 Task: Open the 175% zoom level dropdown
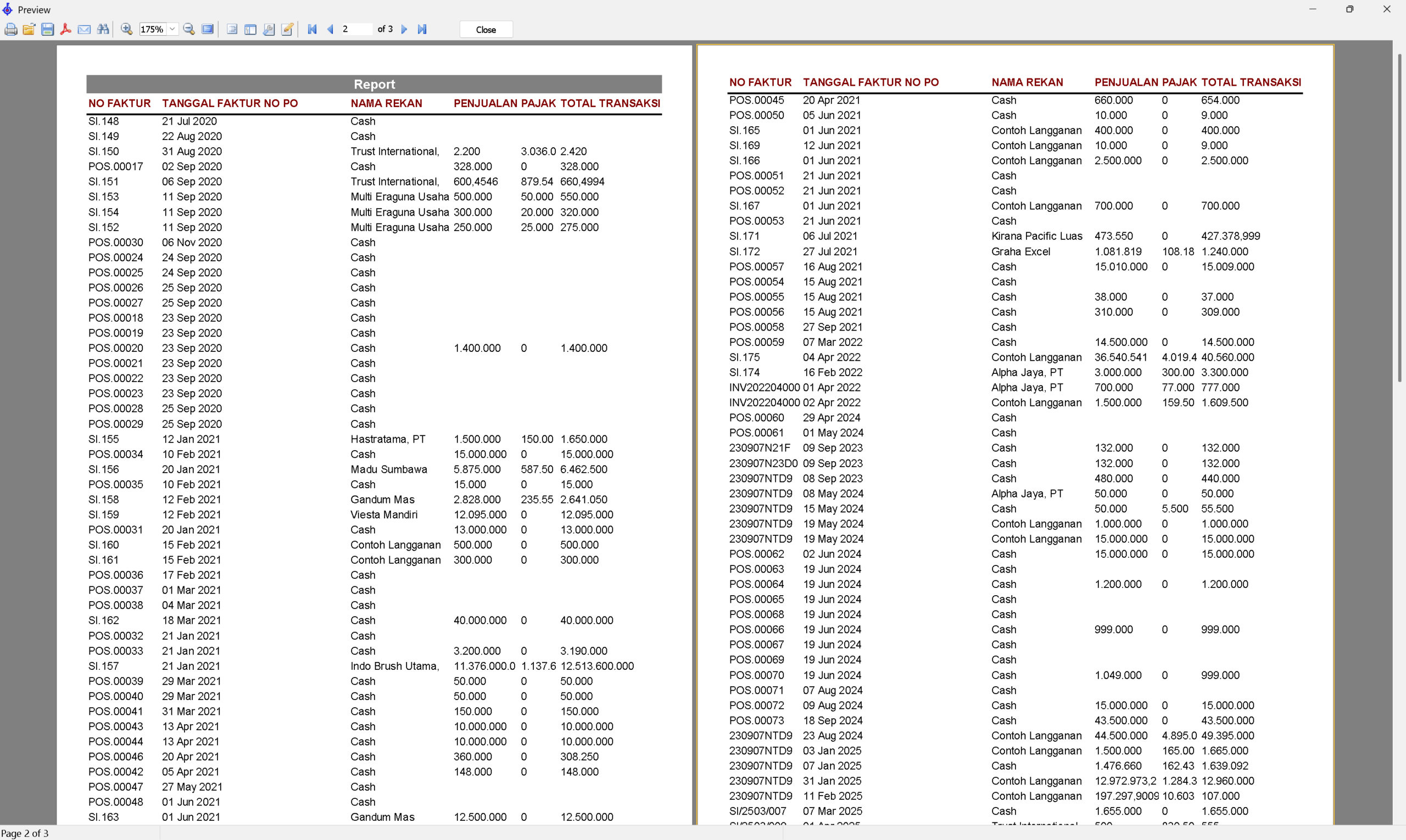(x=172, y=30)
